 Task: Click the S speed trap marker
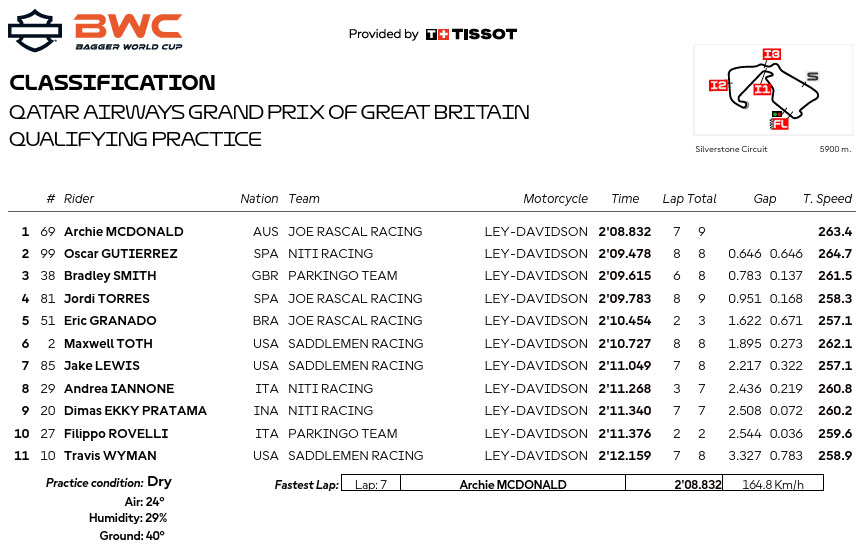click(x=812, y=77)
